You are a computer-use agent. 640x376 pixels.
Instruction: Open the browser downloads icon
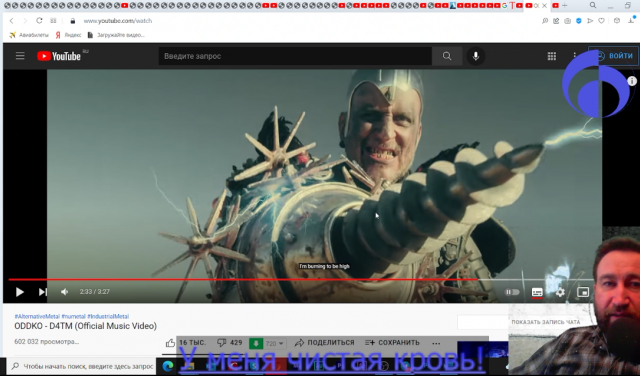tap(631, 21)
